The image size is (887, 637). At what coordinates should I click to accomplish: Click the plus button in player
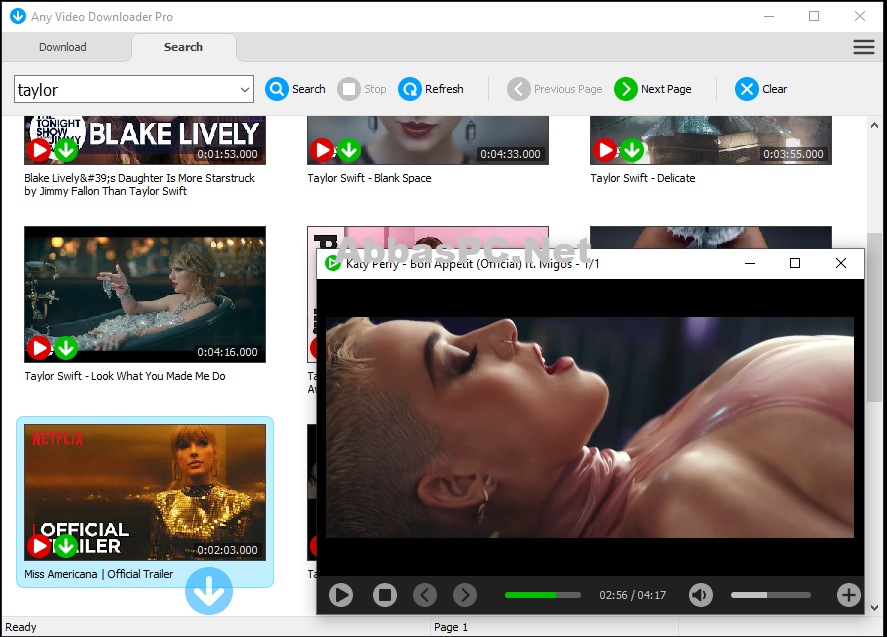[x=849, y=595]
